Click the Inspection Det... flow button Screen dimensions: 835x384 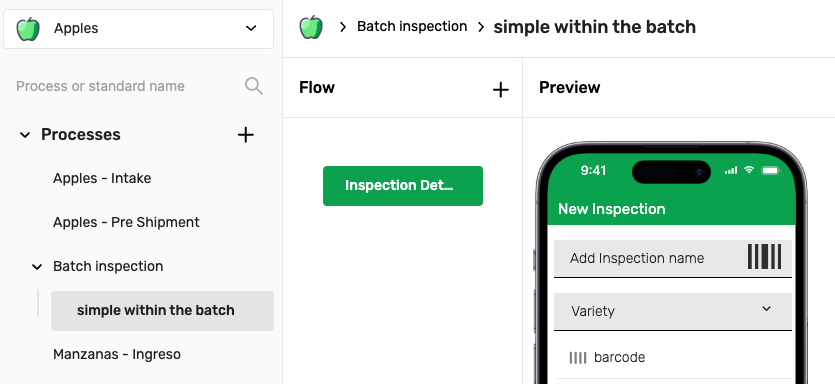point(403,186)
